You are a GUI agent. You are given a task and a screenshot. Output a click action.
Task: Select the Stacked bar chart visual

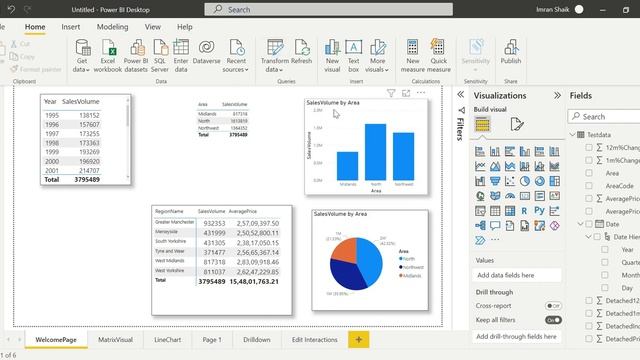point(480,151)
